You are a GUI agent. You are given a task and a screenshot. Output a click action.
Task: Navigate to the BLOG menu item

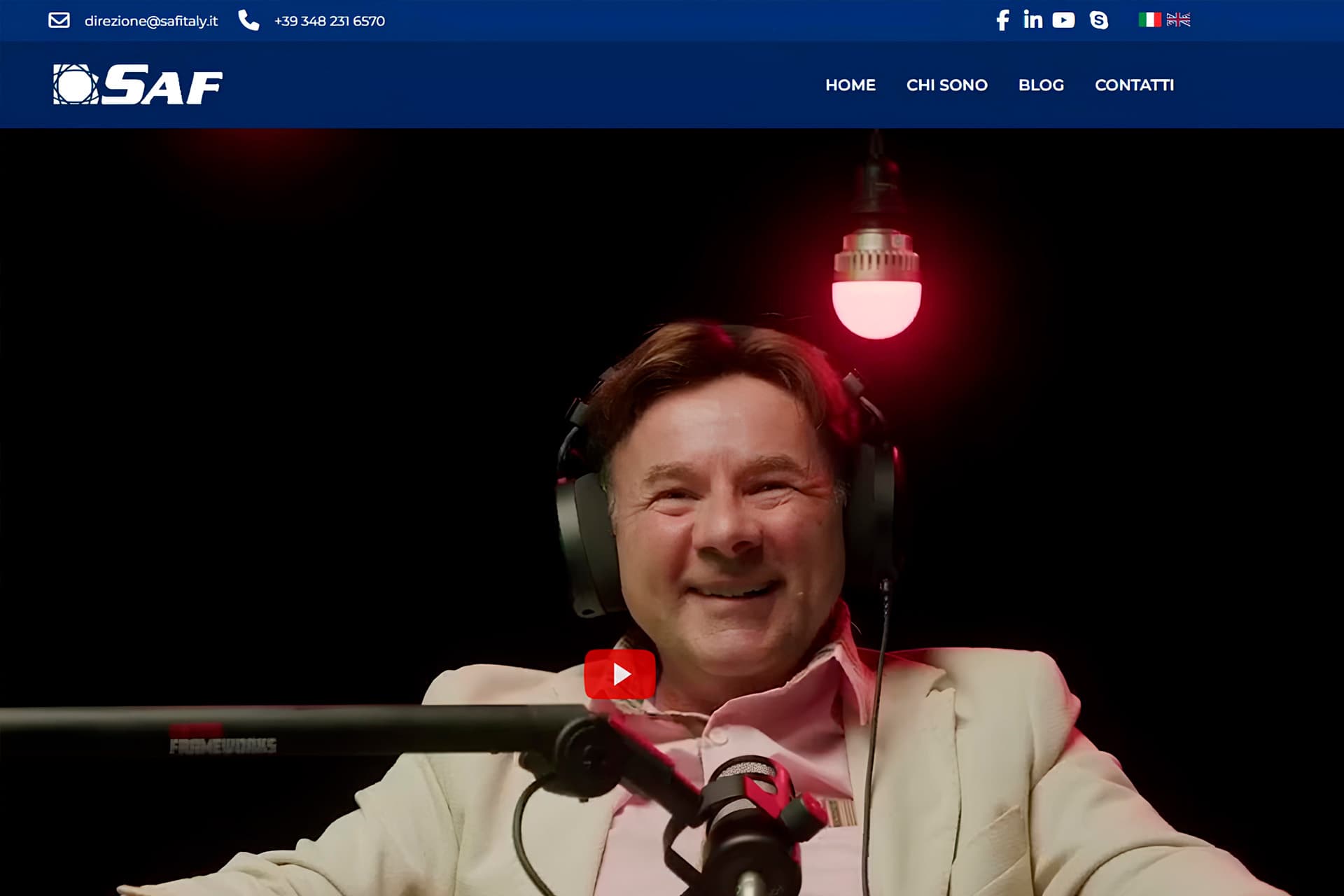(x=1041, y=85)
